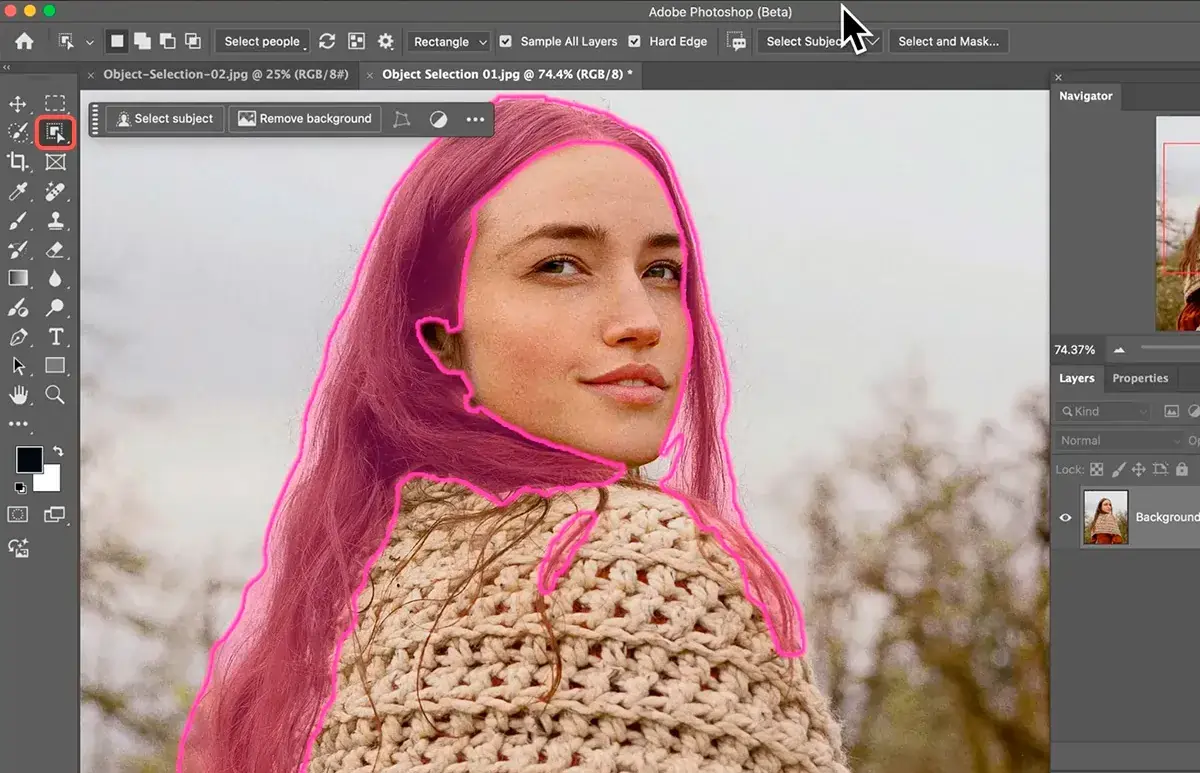Select the Spot Healing Brush tool

tap(55, 190)
